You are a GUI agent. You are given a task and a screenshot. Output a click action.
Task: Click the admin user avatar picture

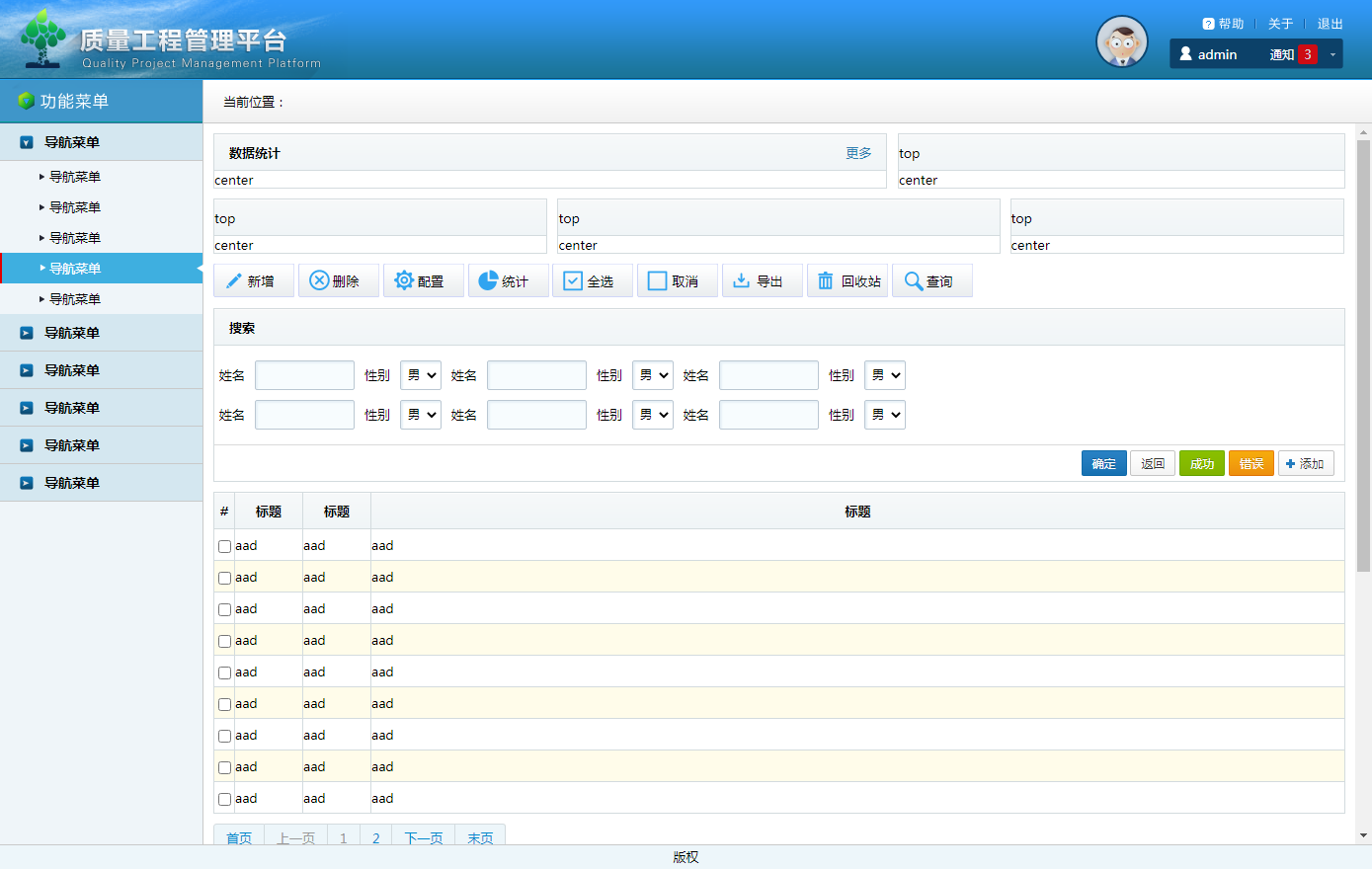click(1121, 41)
